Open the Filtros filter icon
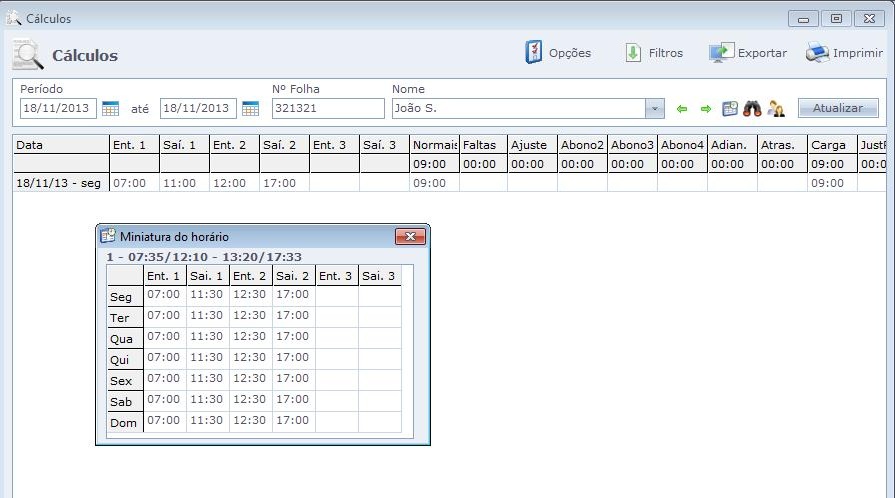 click(633, 53)
